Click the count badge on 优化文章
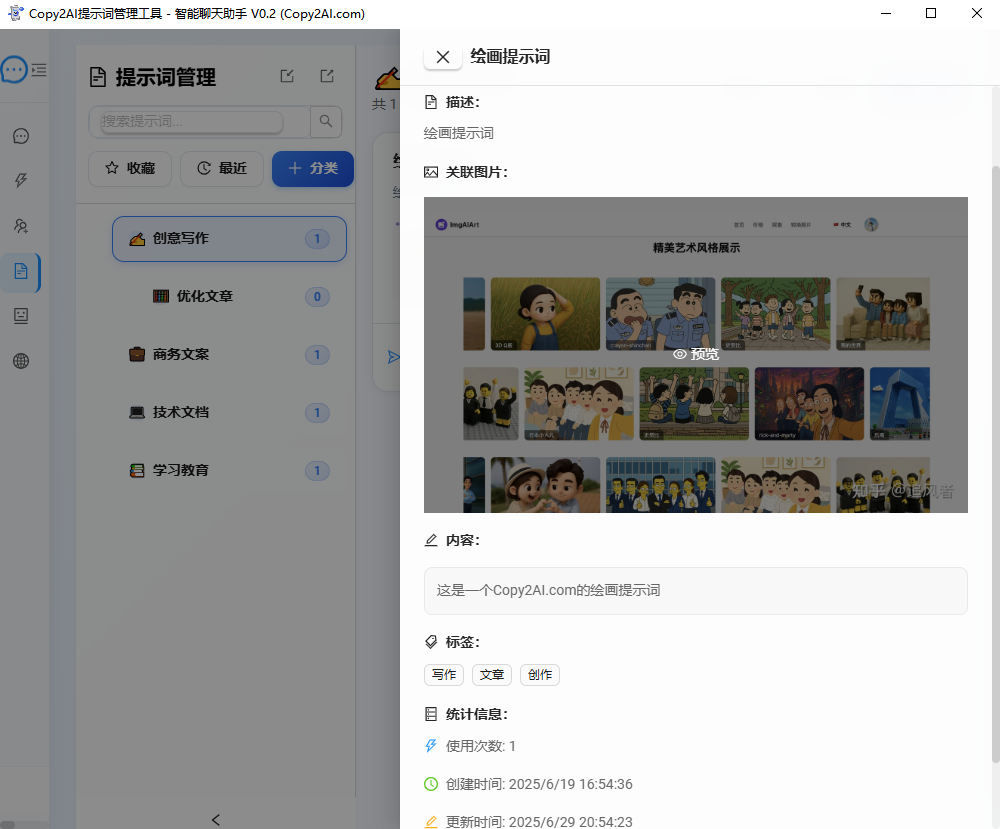Screen dimensions: 1000x829 [317, 297]
